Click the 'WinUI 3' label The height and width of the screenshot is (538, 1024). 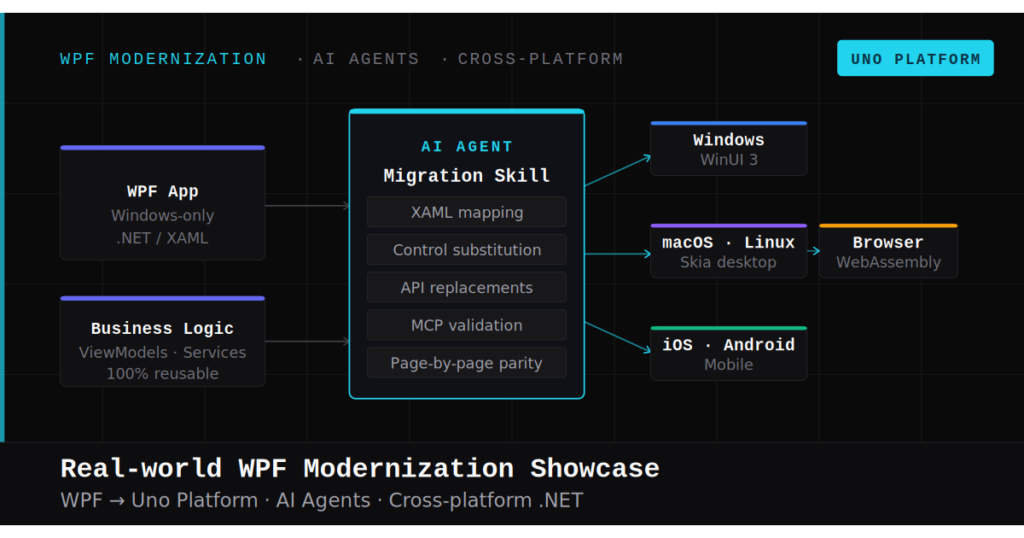729,160
